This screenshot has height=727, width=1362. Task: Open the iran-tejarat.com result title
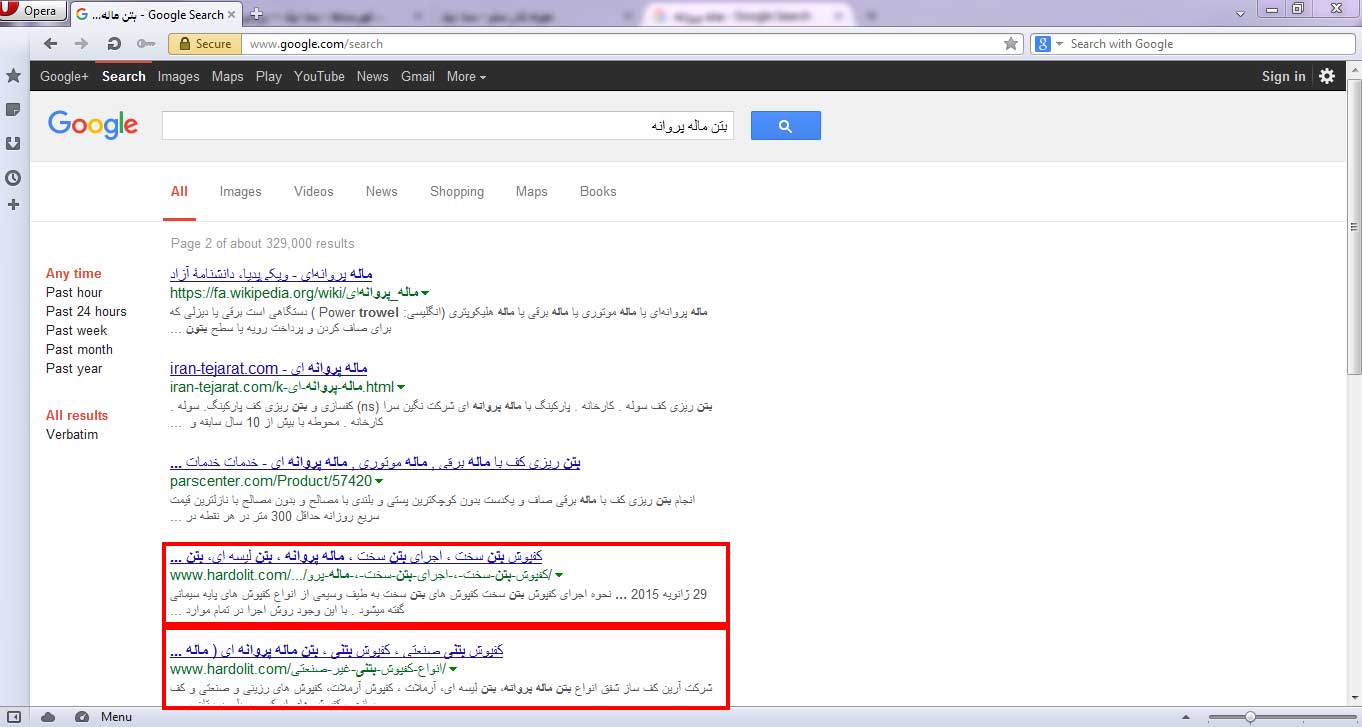tap(269, 368)
